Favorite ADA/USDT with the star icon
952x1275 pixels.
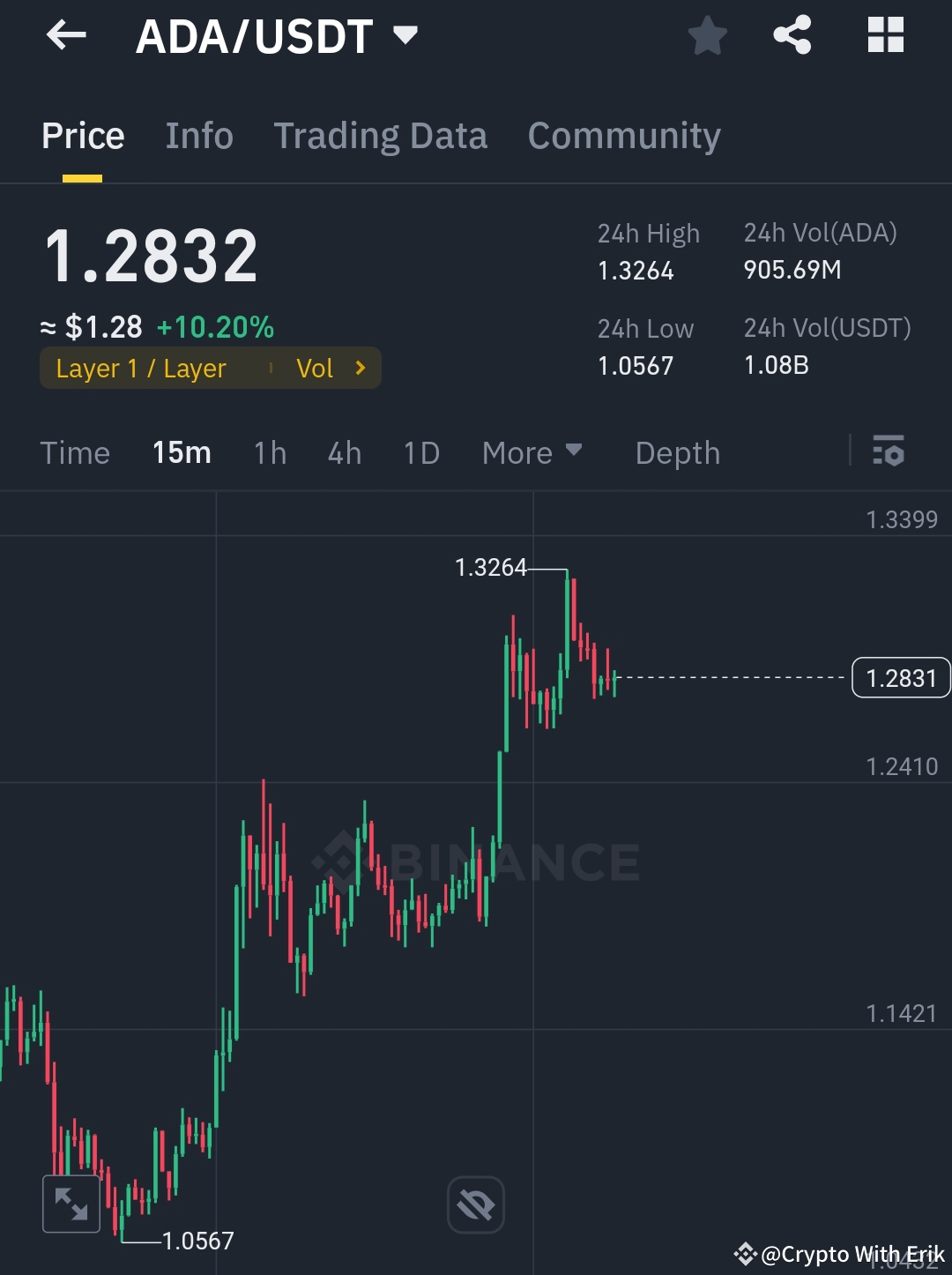pyautogui.click(x=705, y=35)
